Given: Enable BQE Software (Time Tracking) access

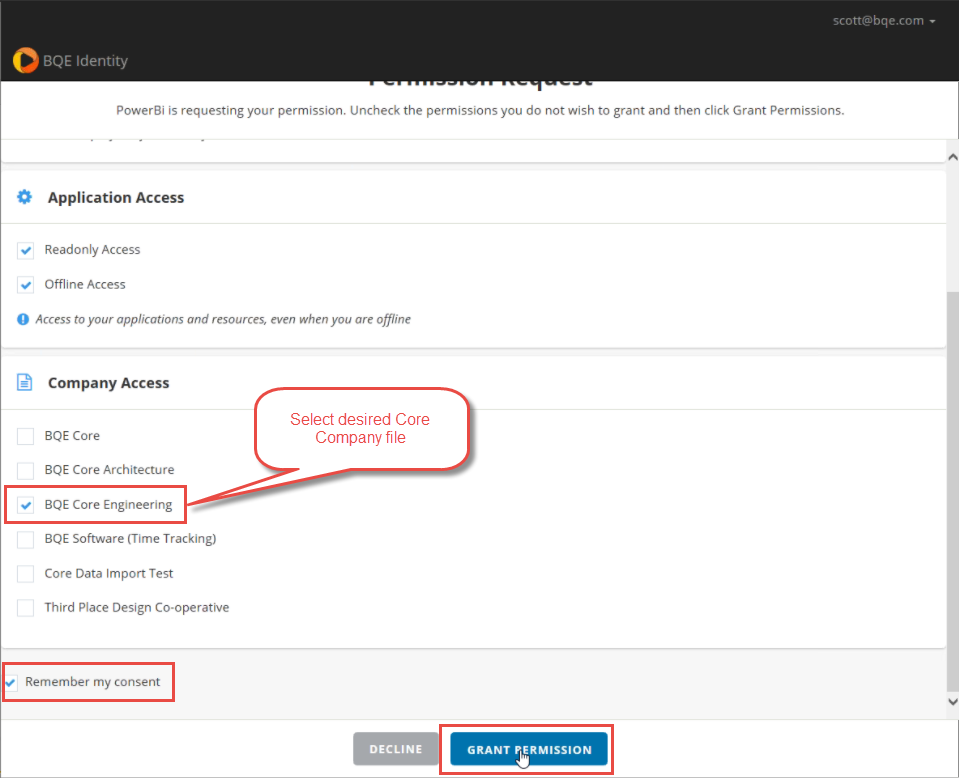Looking at the screenshot, I should click(25, 539).
